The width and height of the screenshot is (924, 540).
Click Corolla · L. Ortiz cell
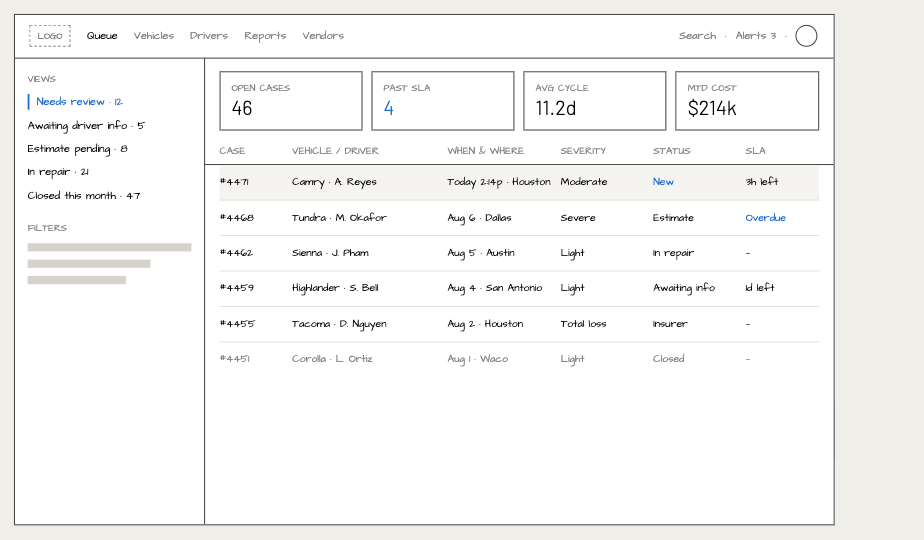(332, 359)
